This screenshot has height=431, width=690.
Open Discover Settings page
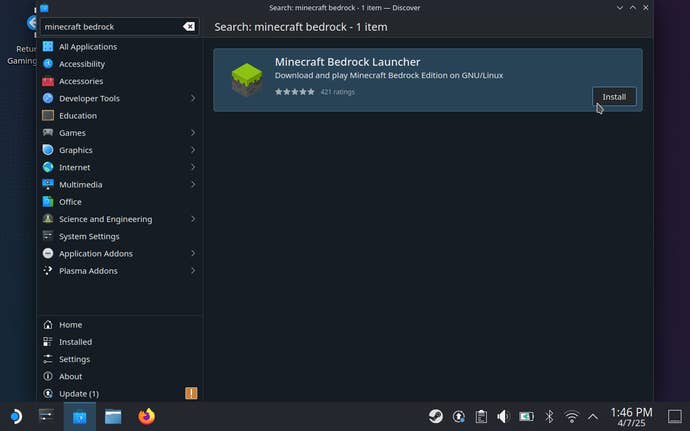click(x=120, y=359)
